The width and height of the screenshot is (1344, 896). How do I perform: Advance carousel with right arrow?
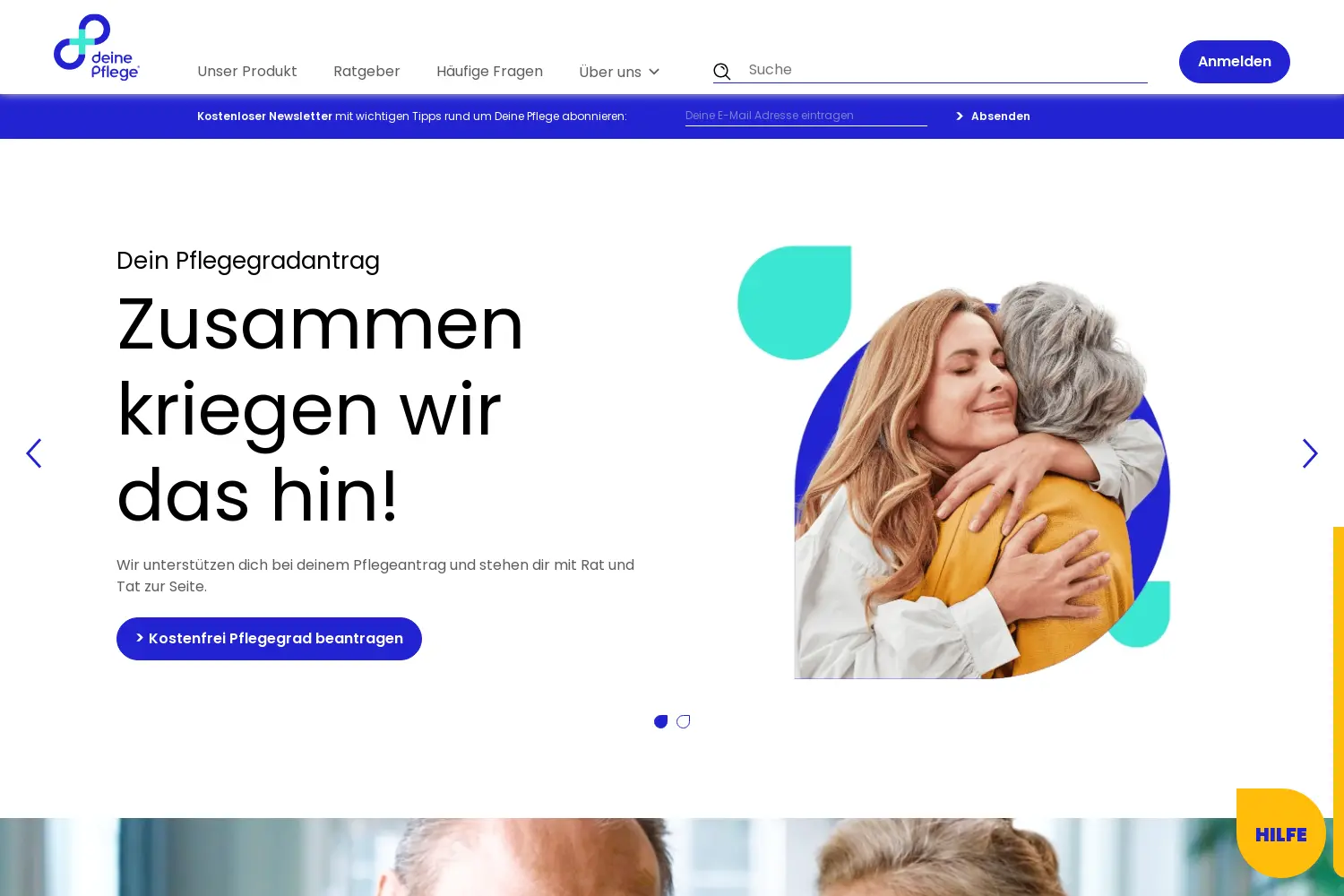click(x=1310, y=453)
